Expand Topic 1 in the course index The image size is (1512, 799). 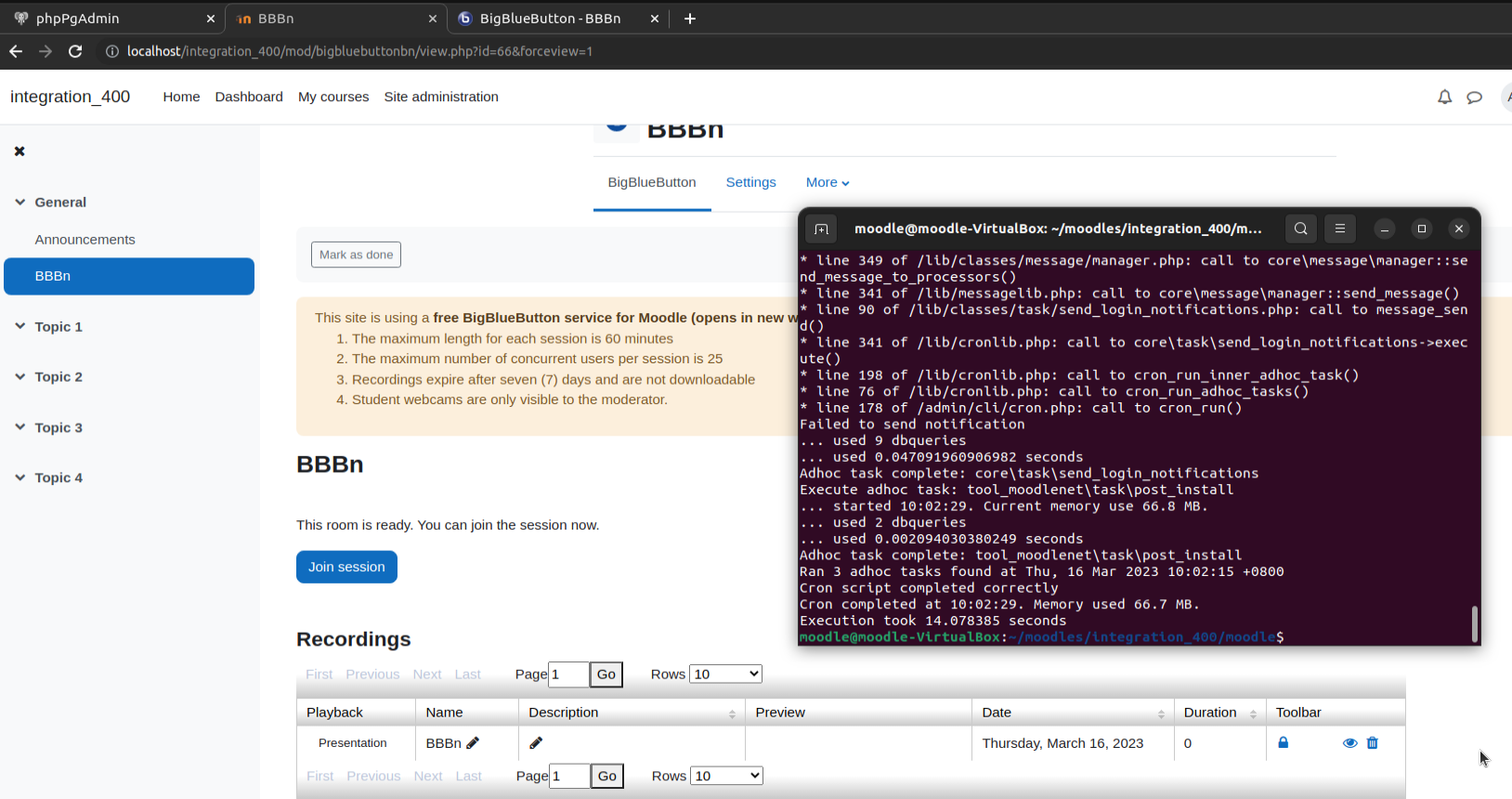[20, 326]
